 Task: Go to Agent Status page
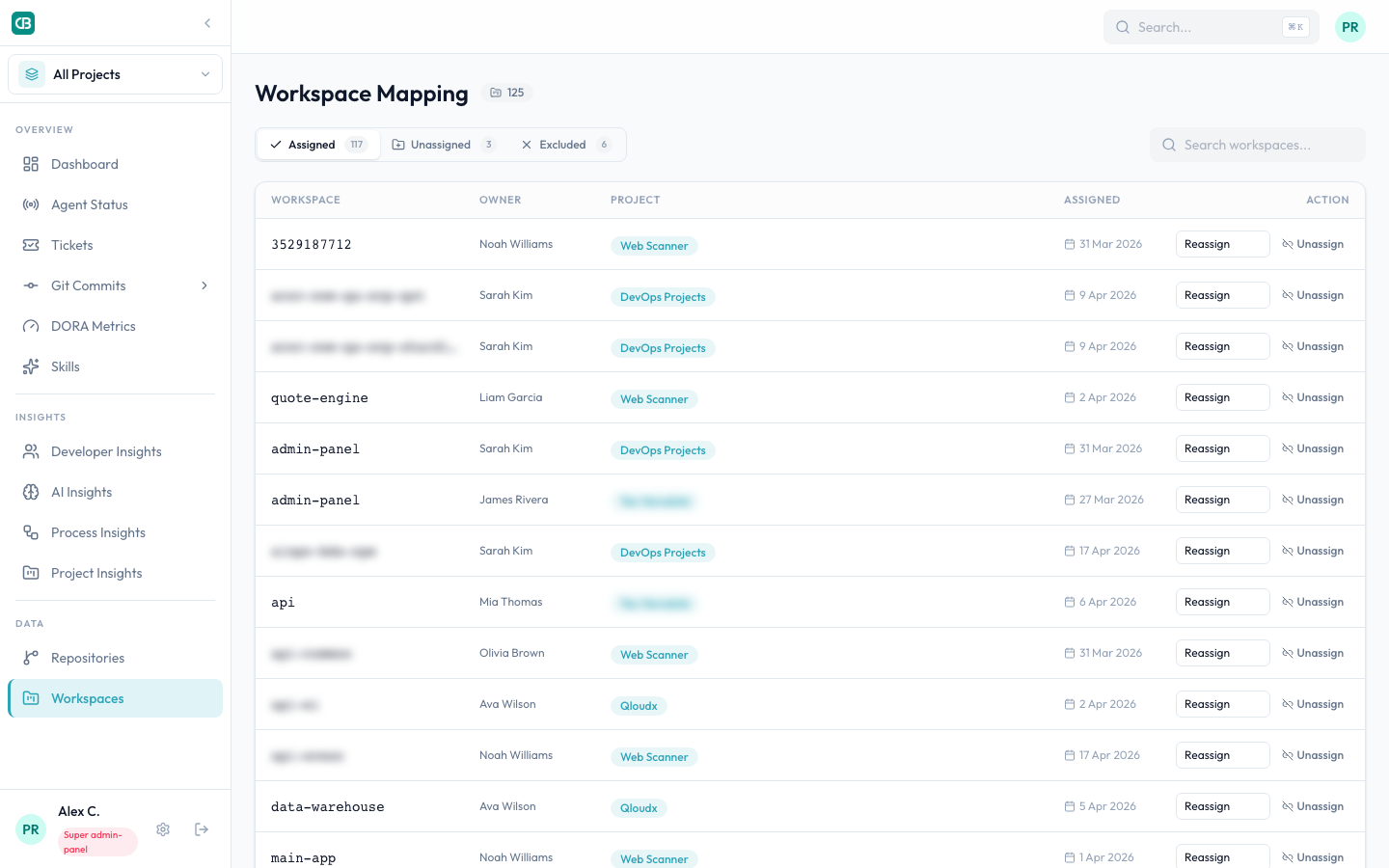coord(115,204)
